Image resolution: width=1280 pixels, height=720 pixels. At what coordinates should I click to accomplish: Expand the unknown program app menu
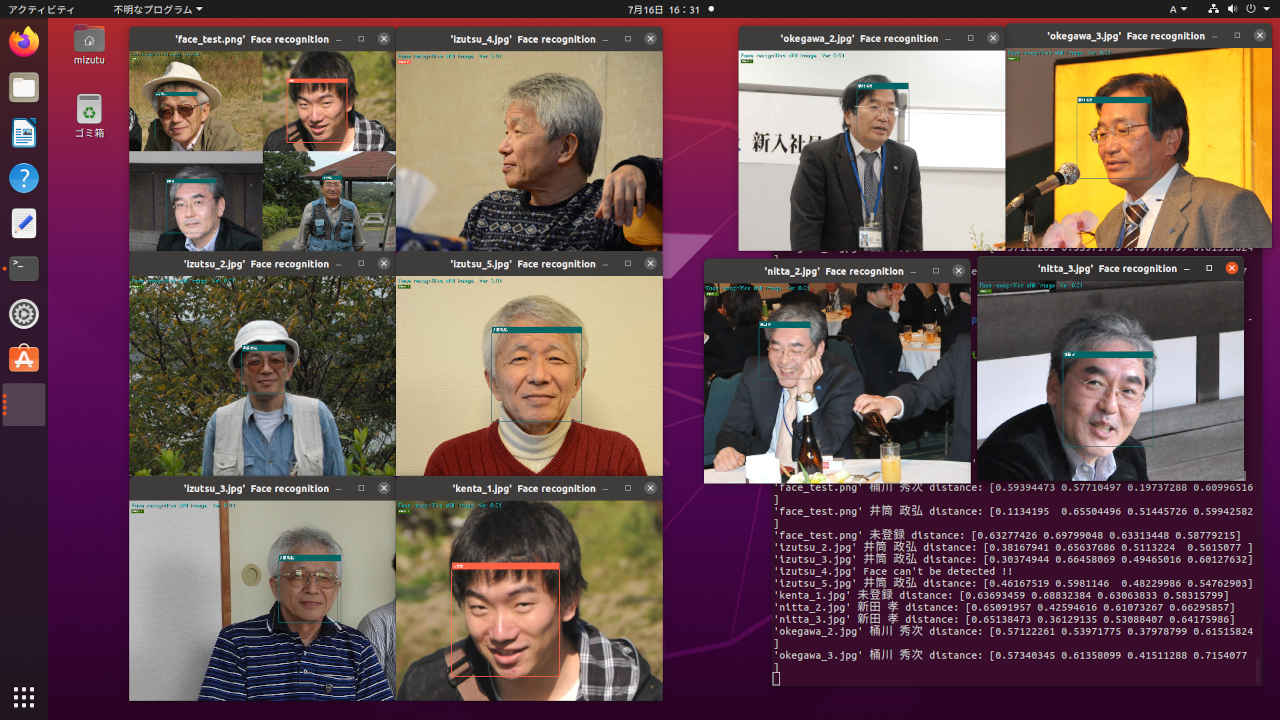click(x=157, y=9)
